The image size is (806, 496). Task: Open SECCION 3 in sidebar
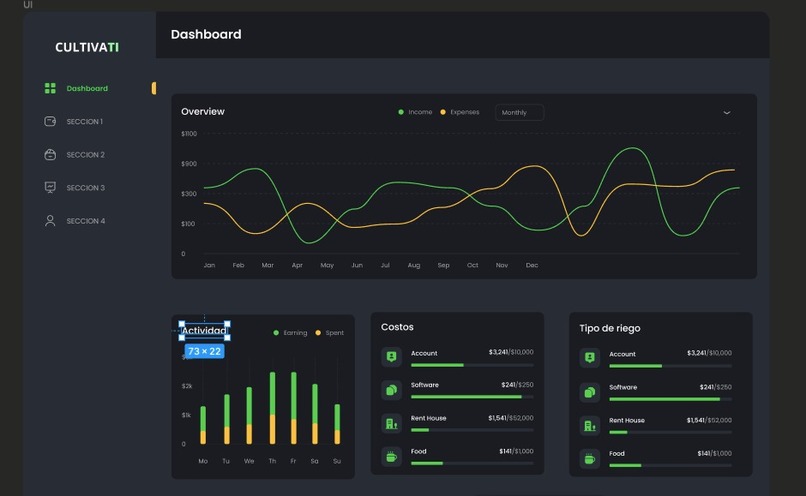(x=85, y=188)
